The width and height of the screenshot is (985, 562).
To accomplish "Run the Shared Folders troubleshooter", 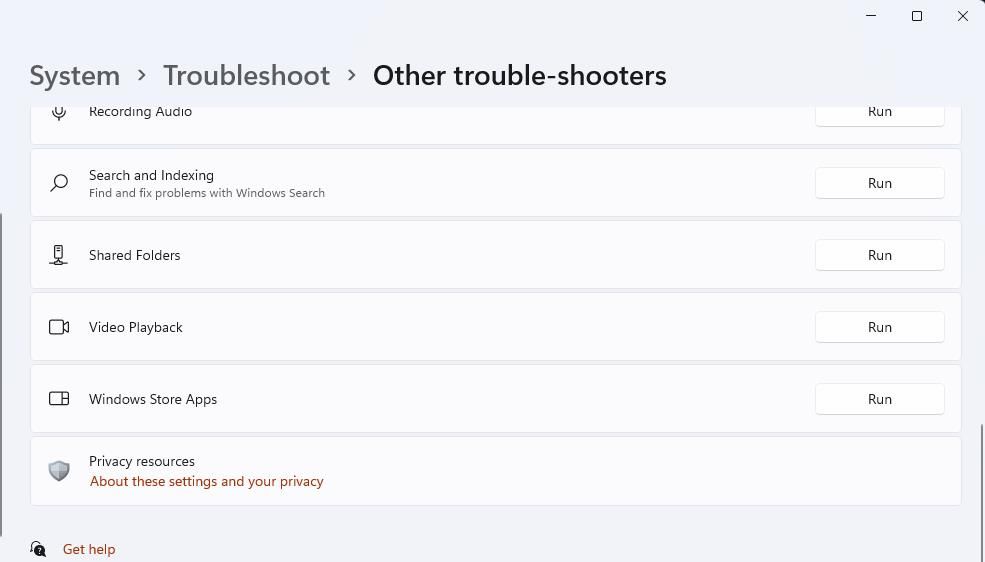I will pyautogui.click(x=879, y=255).
